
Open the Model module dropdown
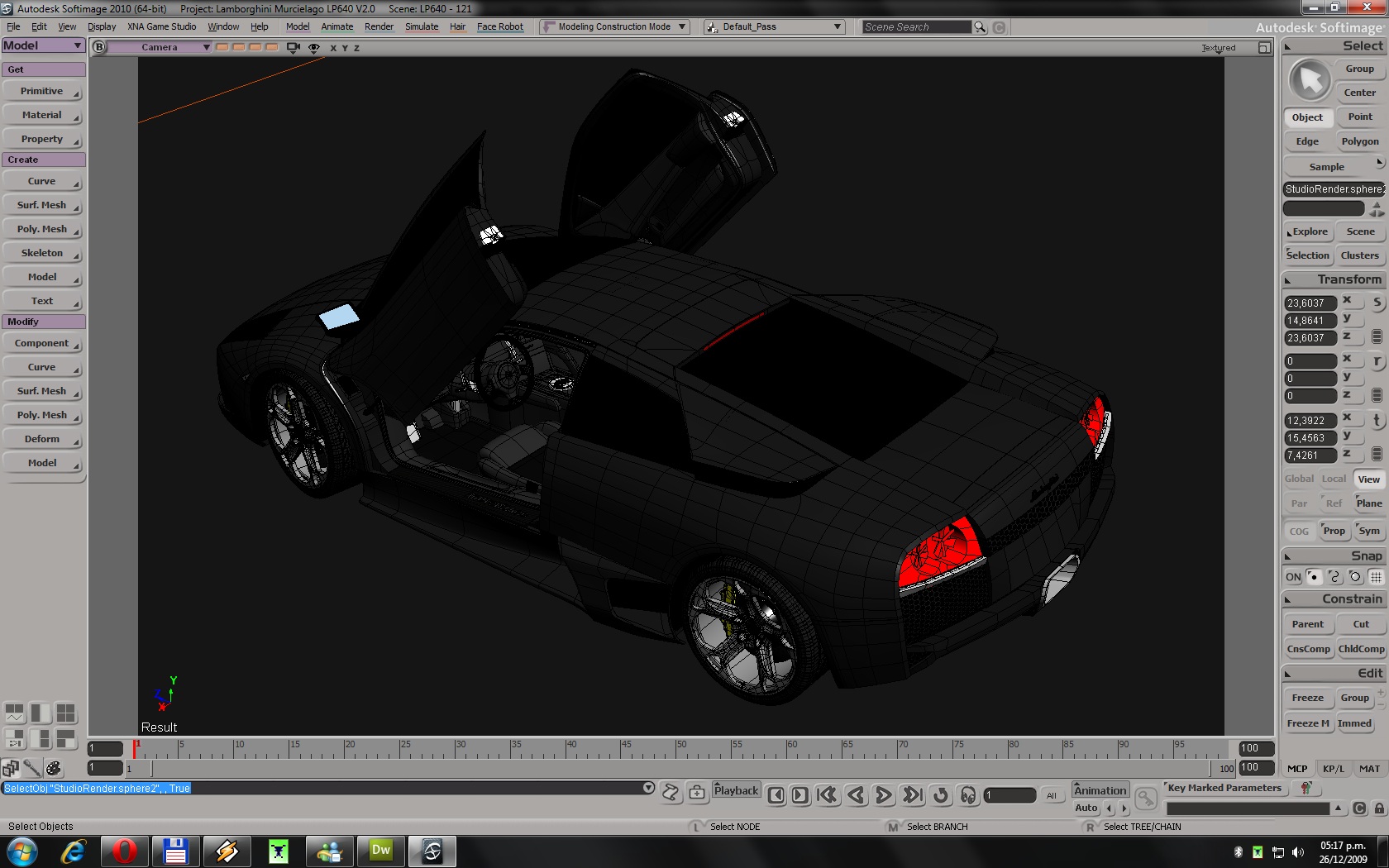tap(43, 45)
